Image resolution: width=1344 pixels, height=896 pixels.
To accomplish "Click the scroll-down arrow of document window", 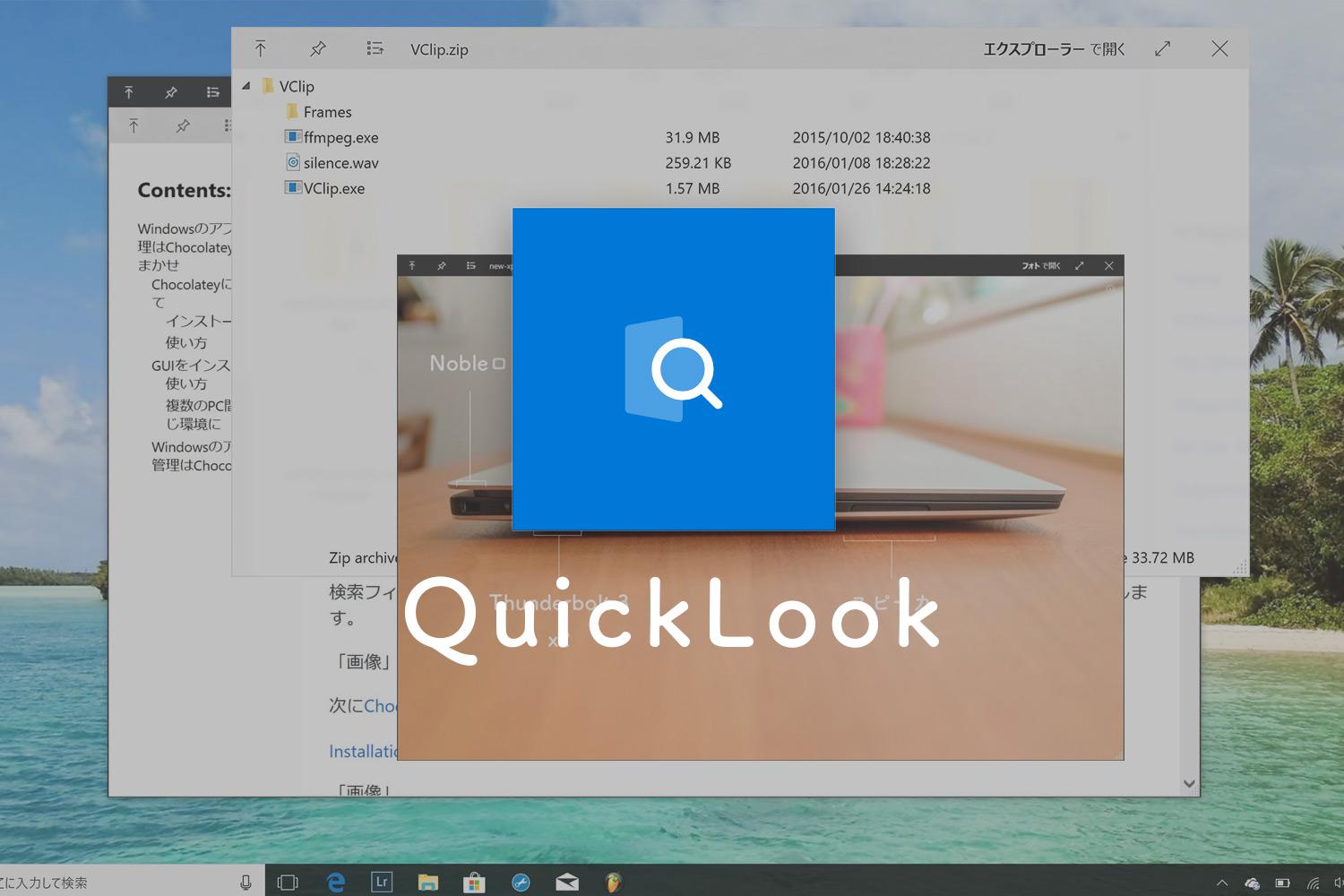I will click(1189, 783).
